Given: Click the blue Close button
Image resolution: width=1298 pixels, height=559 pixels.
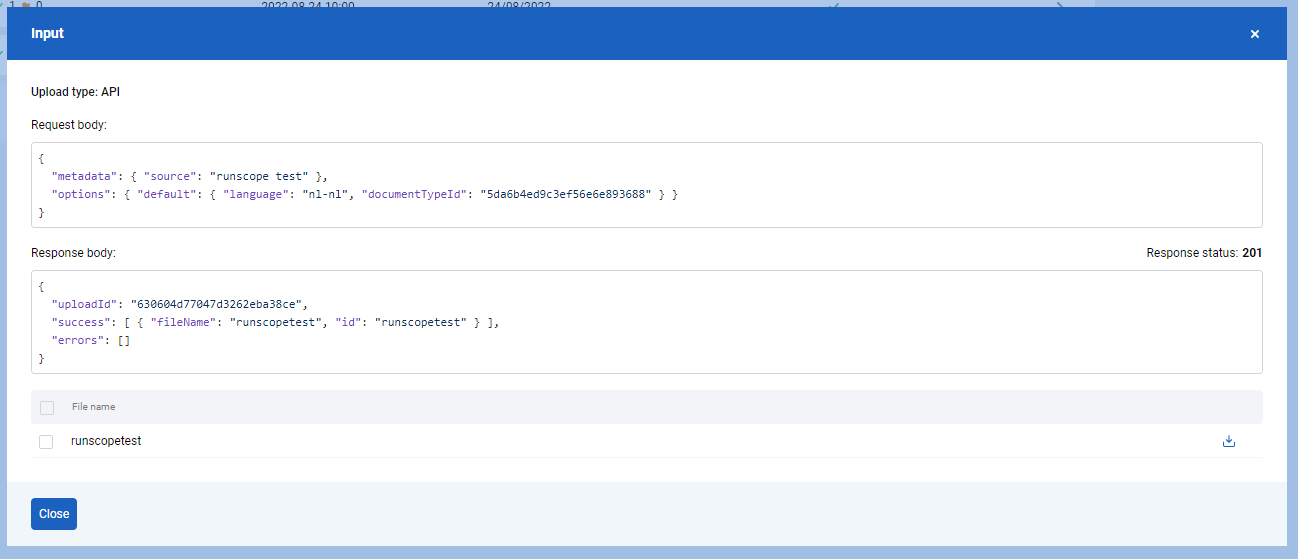Looking at the screenshot, I should [54, 514].
